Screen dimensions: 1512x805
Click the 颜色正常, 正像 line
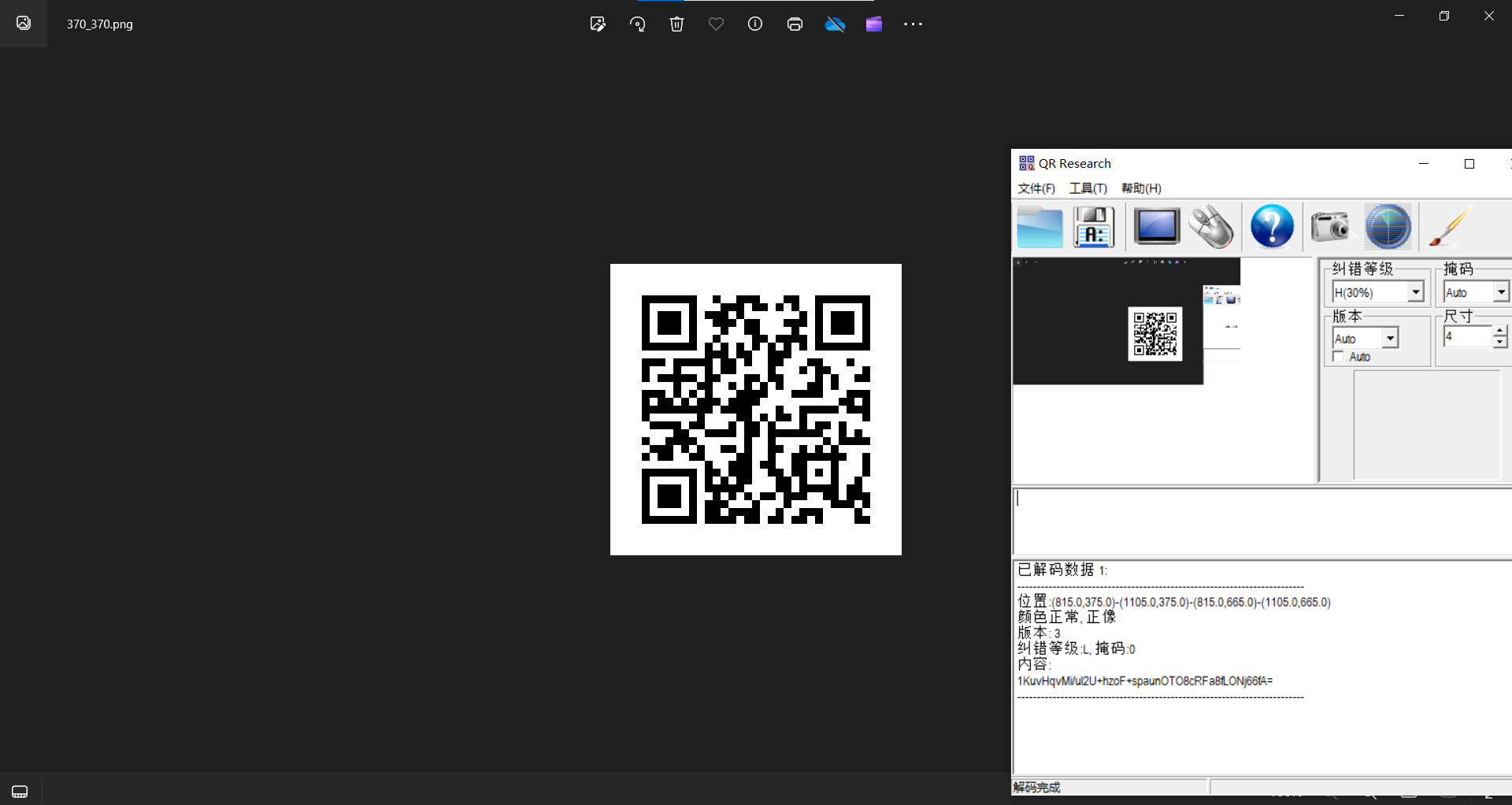1066,617
